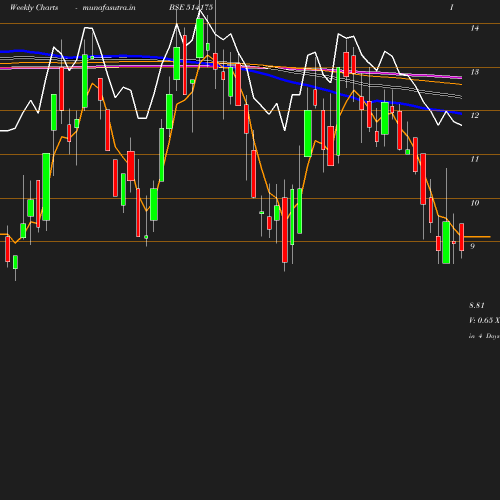Click the price axis label 10

475,203
